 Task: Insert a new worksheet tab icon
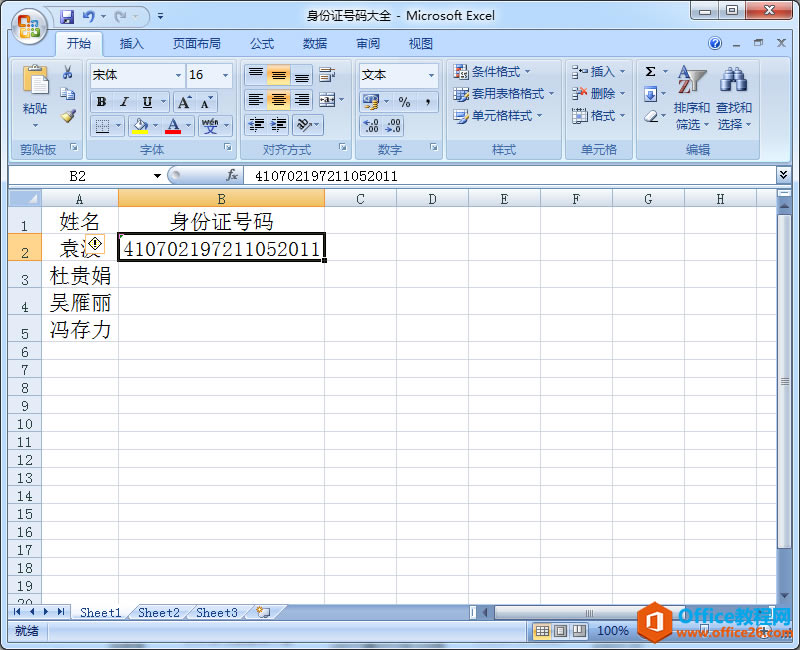(263, 612)
